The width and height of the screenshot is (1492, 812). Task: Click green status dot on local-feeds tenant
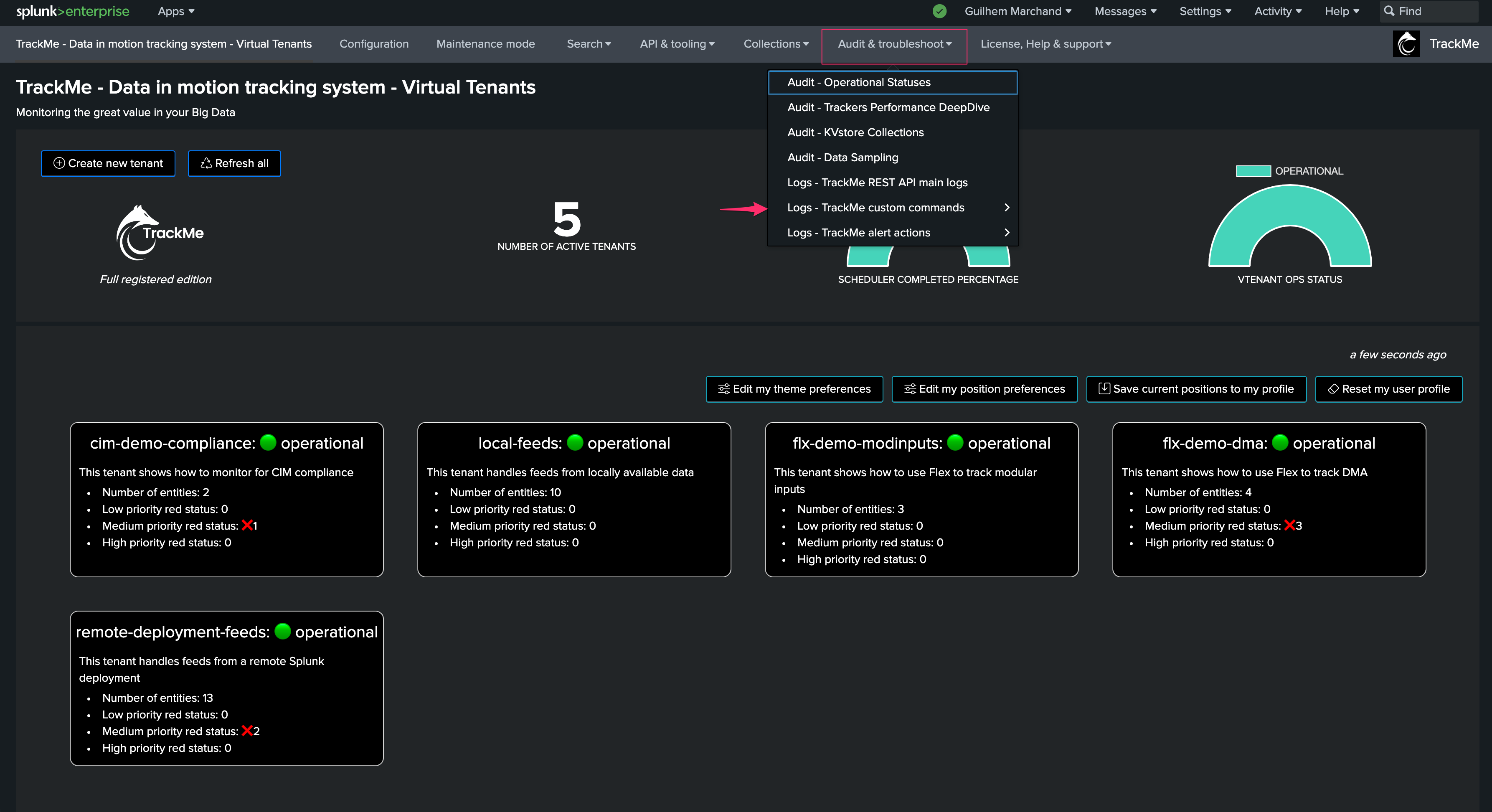coord(575,442)
